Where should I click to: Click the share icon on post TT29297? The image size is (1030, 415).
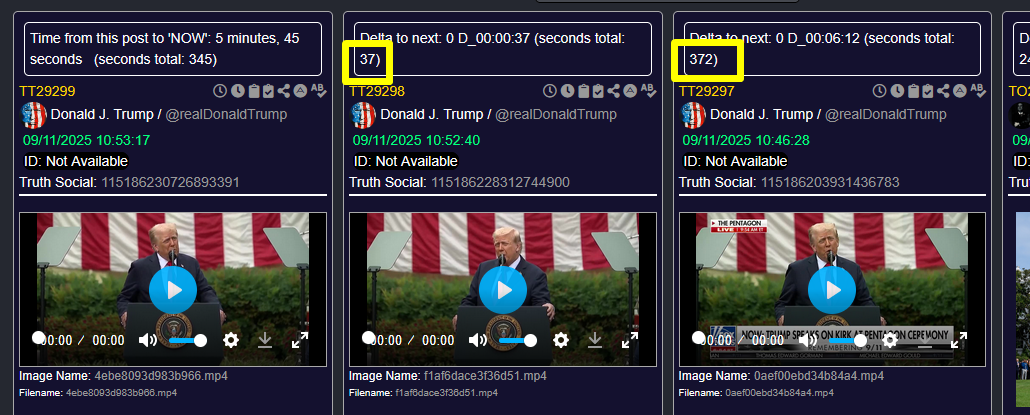coord(944,91)
